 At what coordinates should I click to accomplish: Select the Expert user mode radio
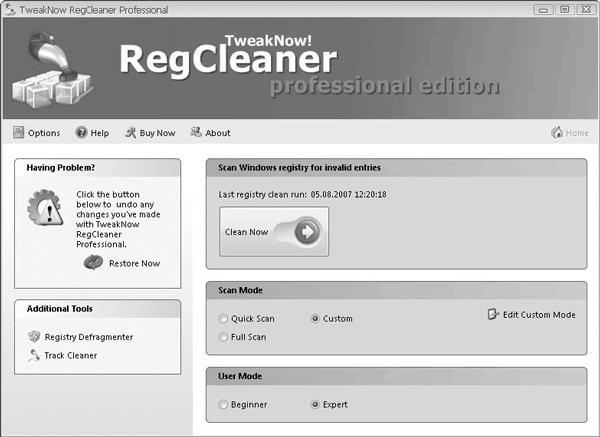pos(315,404)
